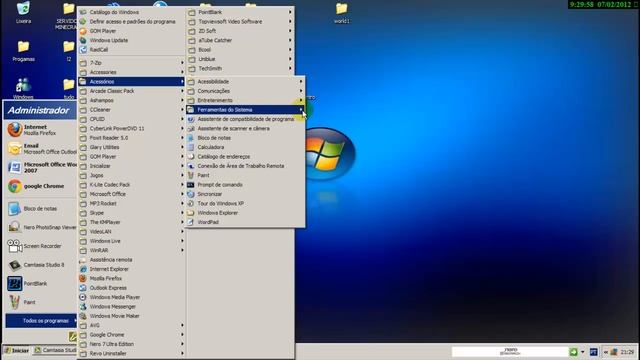Open the MP3 Rocket folder entry

pyautogui.click(x=131, y=204)
